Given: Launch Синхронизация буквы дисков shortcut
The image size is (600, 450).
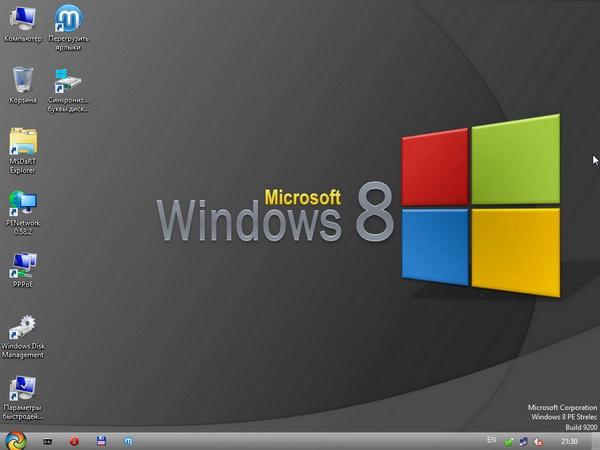Looking at the screenshot, I should [x=68, y=80].
